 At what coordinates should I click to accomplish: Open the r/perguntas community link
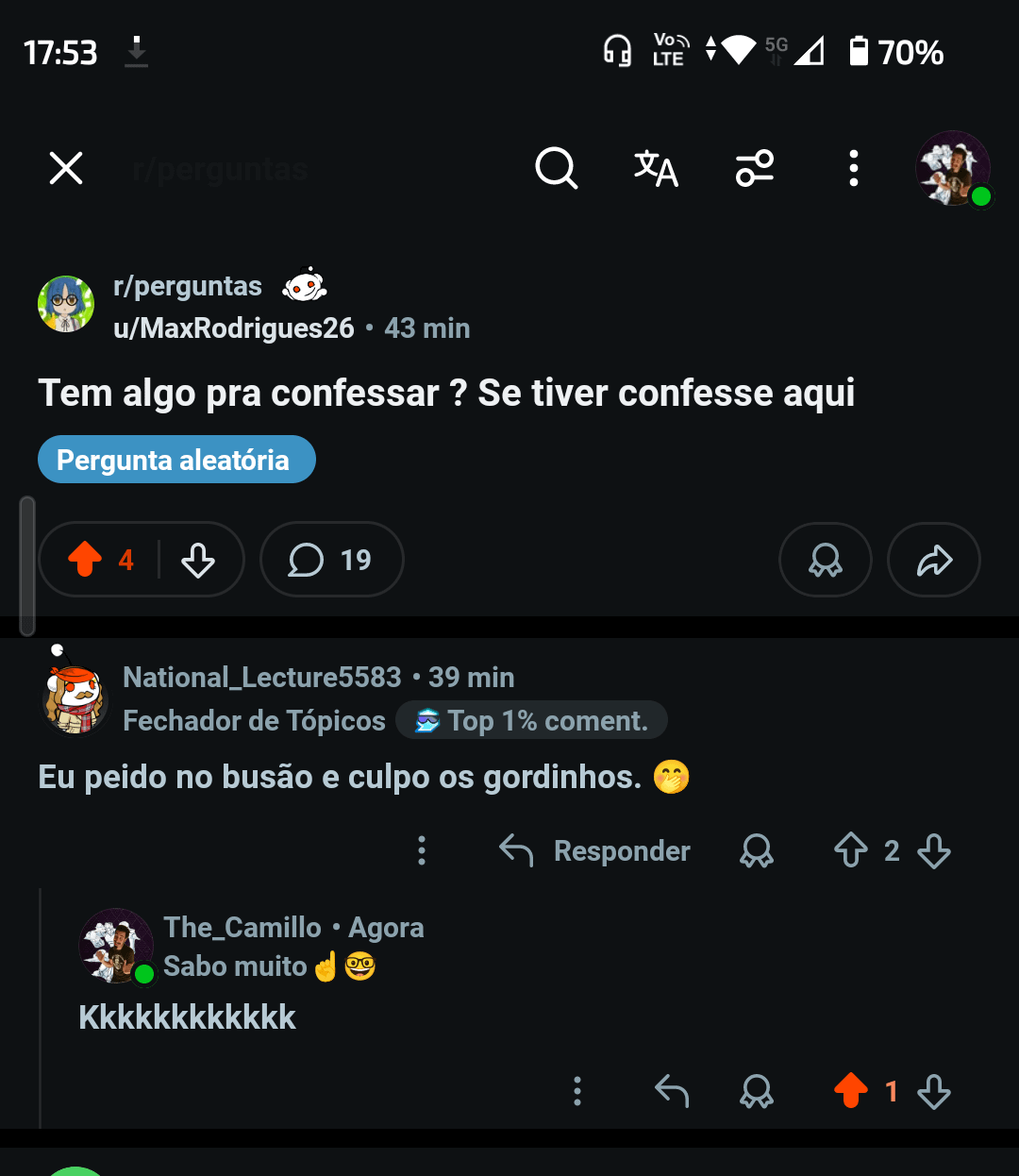pyautogui.click(x=188, y=286)
